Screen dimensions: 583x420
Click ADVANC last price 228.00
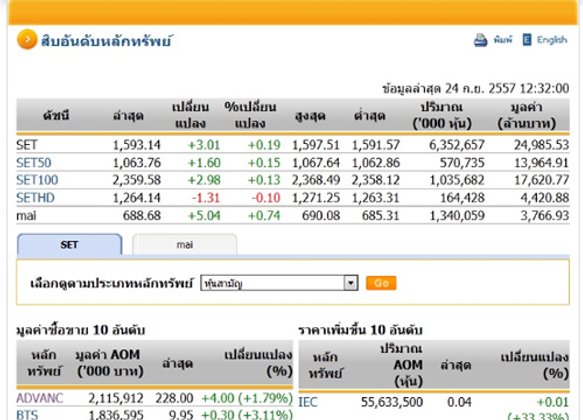(174, 398)
